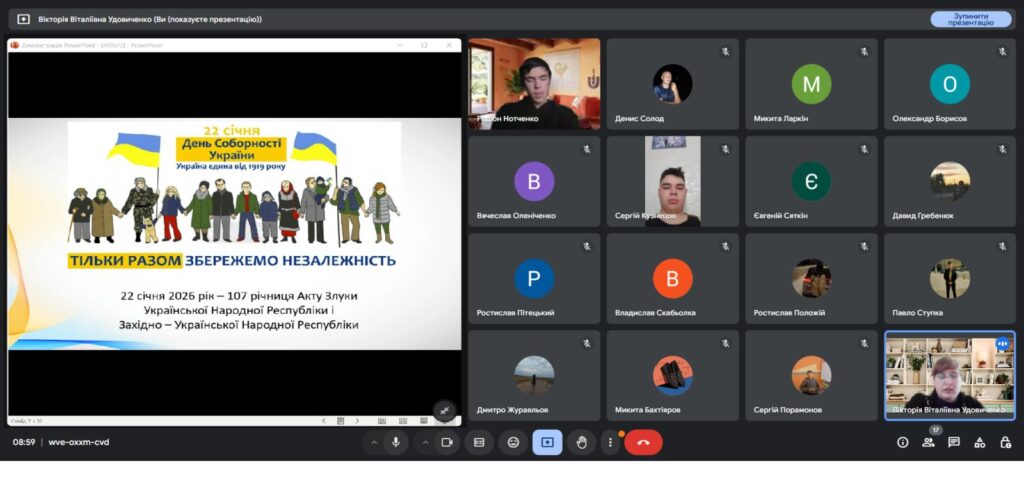Click the Зупинити презентацію button
Screen dimensions: 1024x493
click(x=970, y=19)
